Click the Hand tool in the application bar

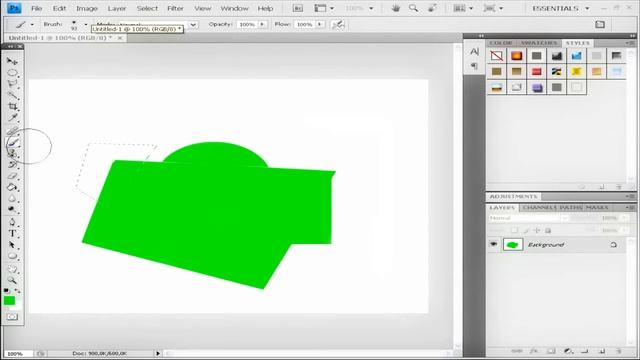pyautogui.click(x=396, y=8)
